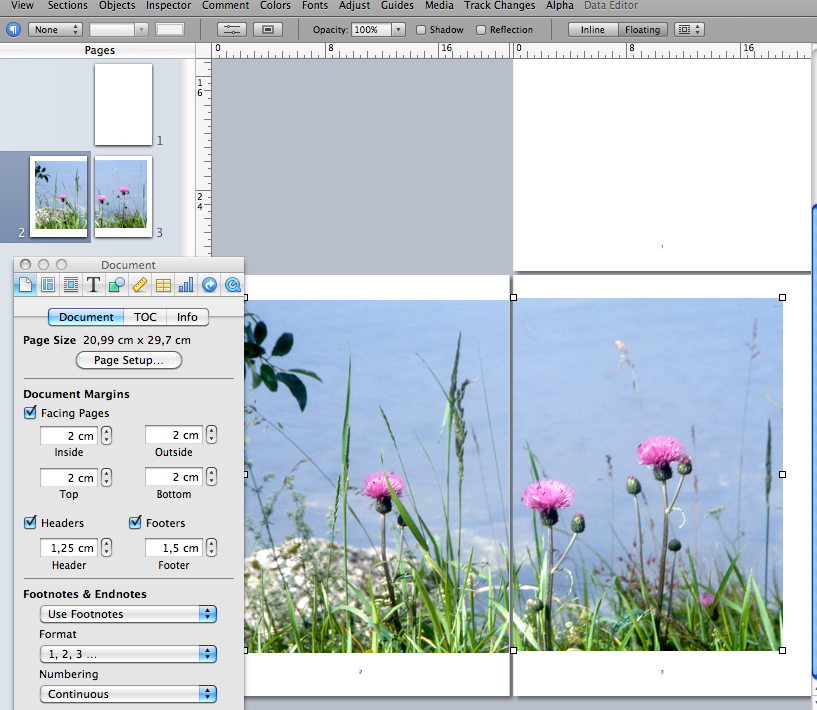Disable the Headers checkbox
The width and height of the screenshot is (817, 710).
(30, 522)
